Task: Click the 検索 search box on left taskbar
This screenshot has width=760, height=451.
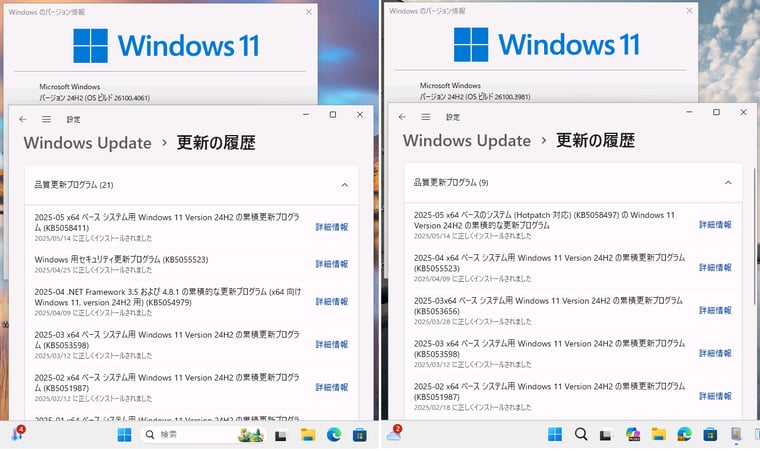Action: (x=203, y=435)
